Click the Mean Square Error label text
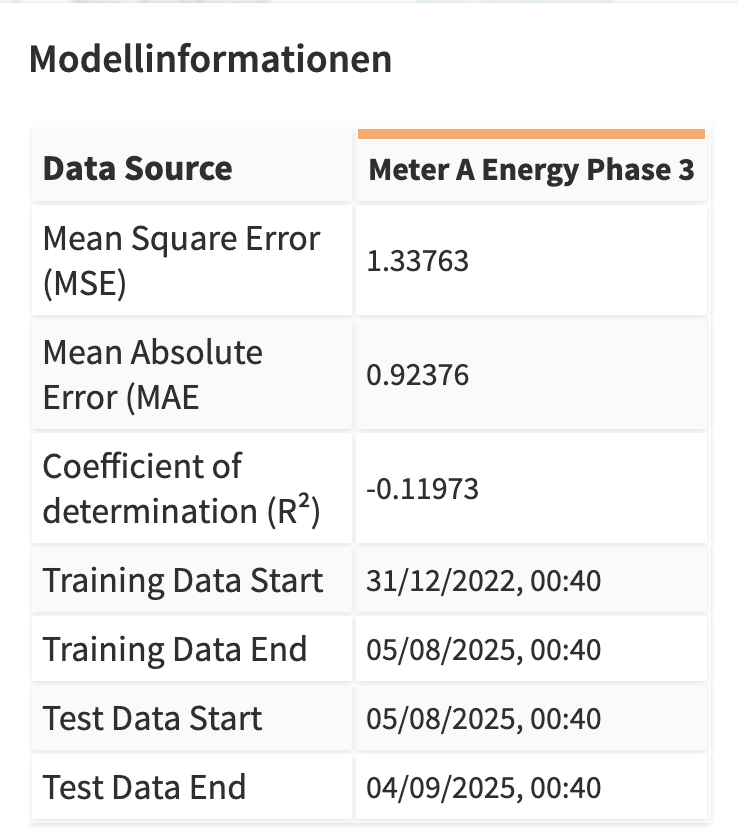Image resolution: width=738 pixels, height=832 pixels. click(x=181, y=239)
